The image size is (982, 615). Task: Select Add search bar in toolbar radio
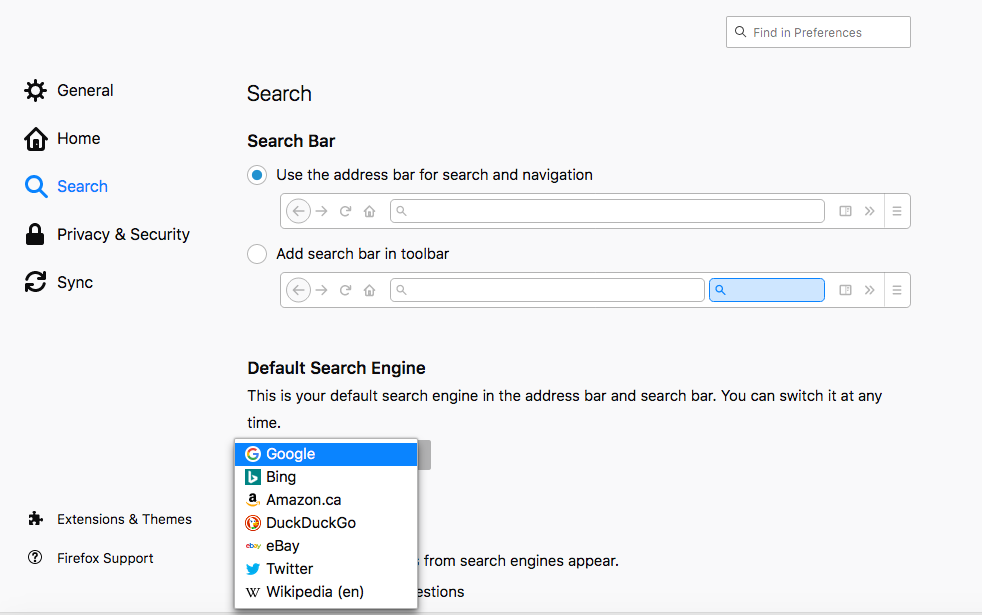click(x=257, y=254)
